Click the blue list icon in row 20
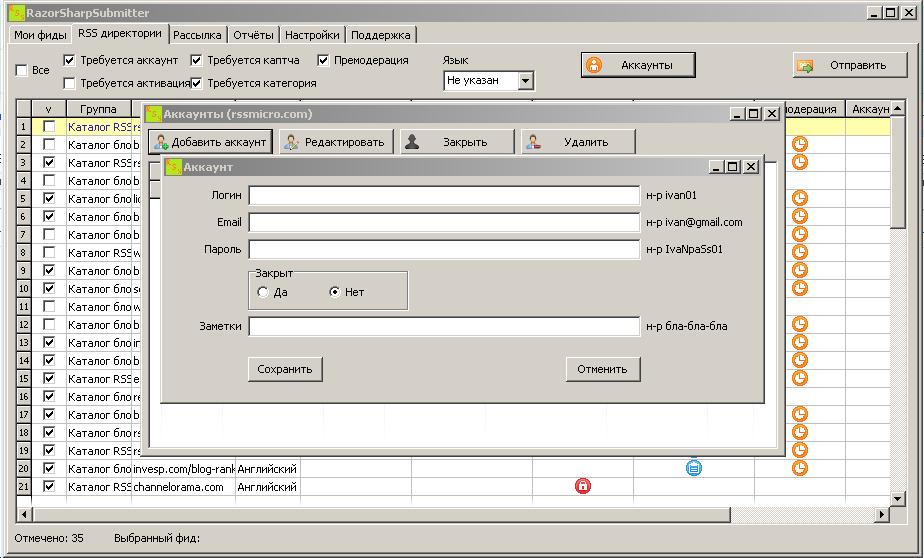The width and height of the screenshot is (924, 558). 694,467
